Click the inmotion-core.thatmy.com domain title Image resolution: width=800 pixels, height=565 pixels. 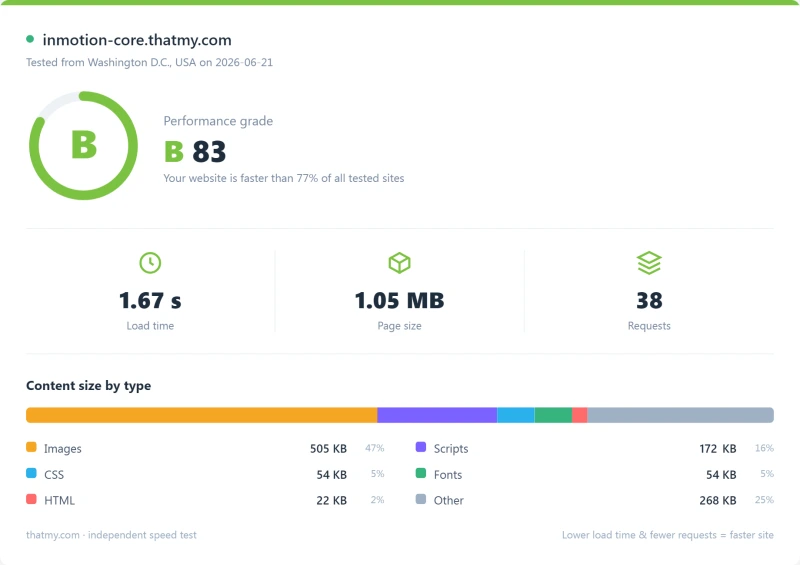coord(137,40)
